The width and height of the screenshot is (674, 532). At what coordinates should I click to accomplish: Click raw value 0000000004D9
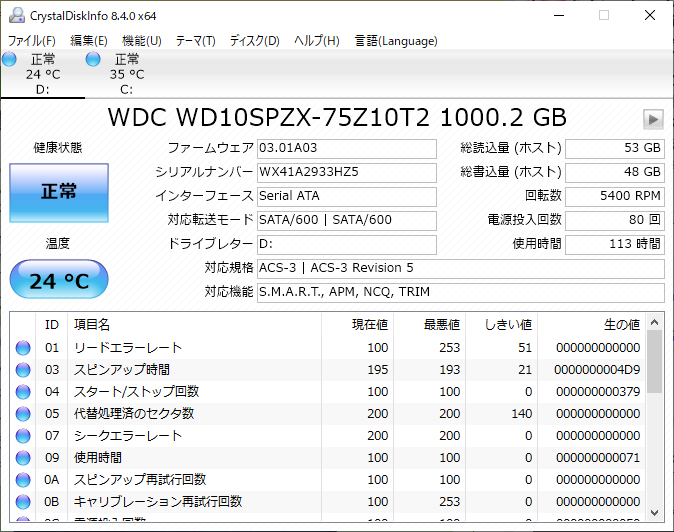pos(597,370)
